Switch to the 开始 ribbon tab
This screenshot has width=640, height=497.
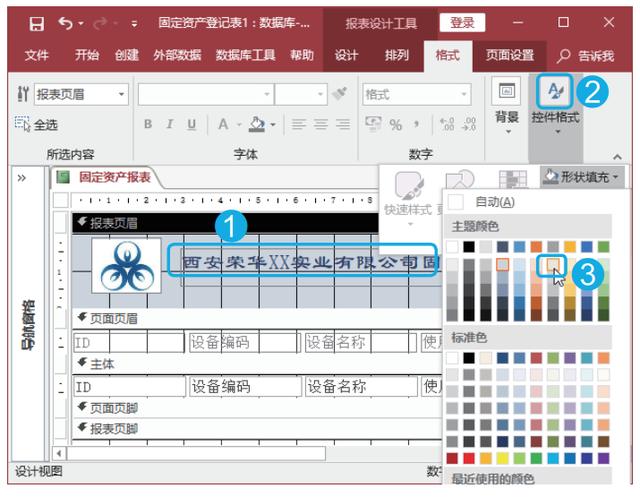(87, 55)
